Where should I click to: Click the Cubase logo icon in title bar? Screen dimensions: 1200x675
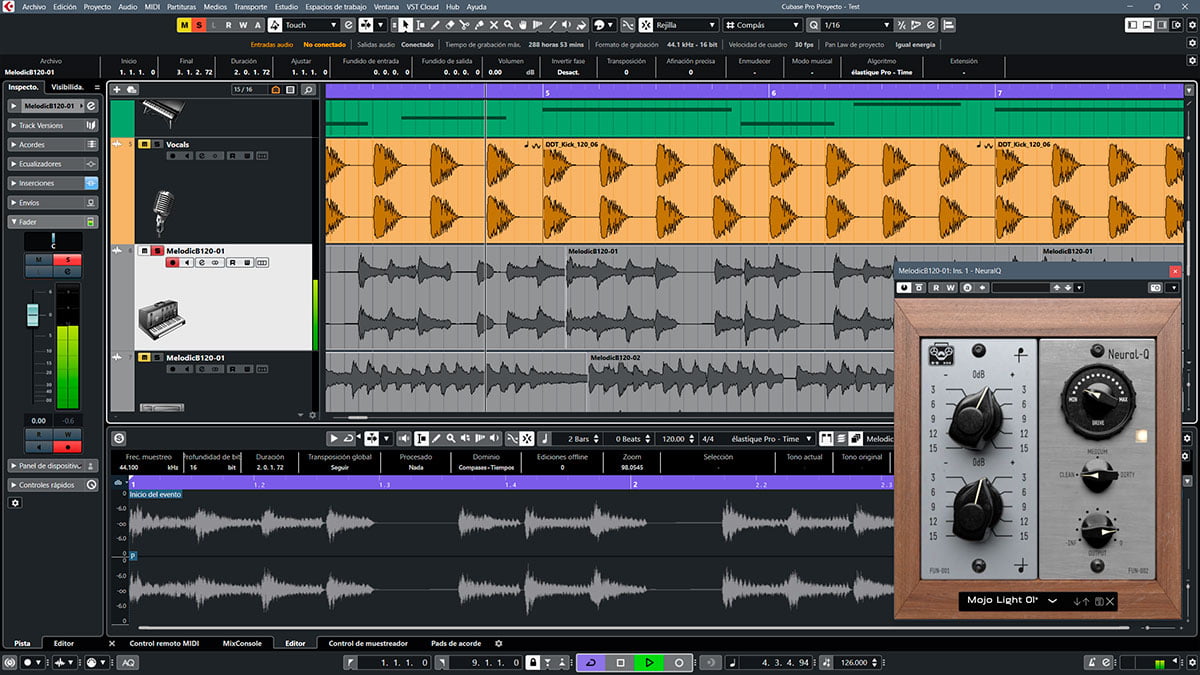tap(9, 6)
